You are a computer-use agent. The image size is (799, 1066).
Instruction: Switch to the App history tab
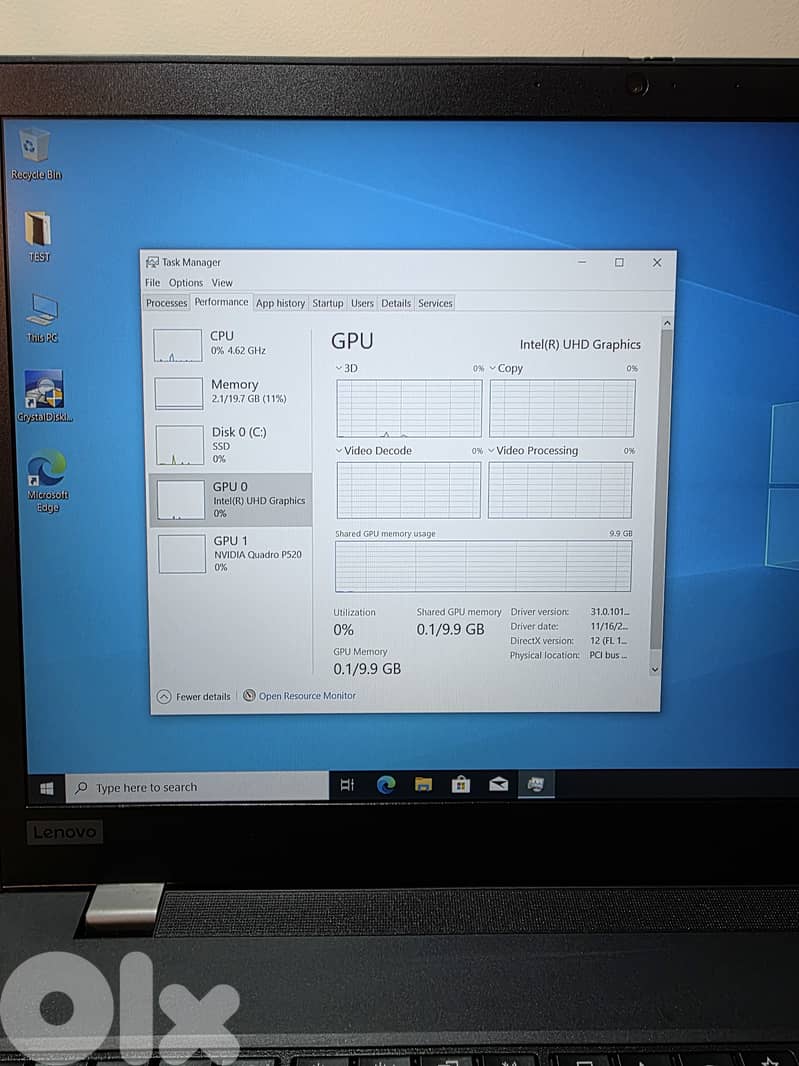pos(280,303)
